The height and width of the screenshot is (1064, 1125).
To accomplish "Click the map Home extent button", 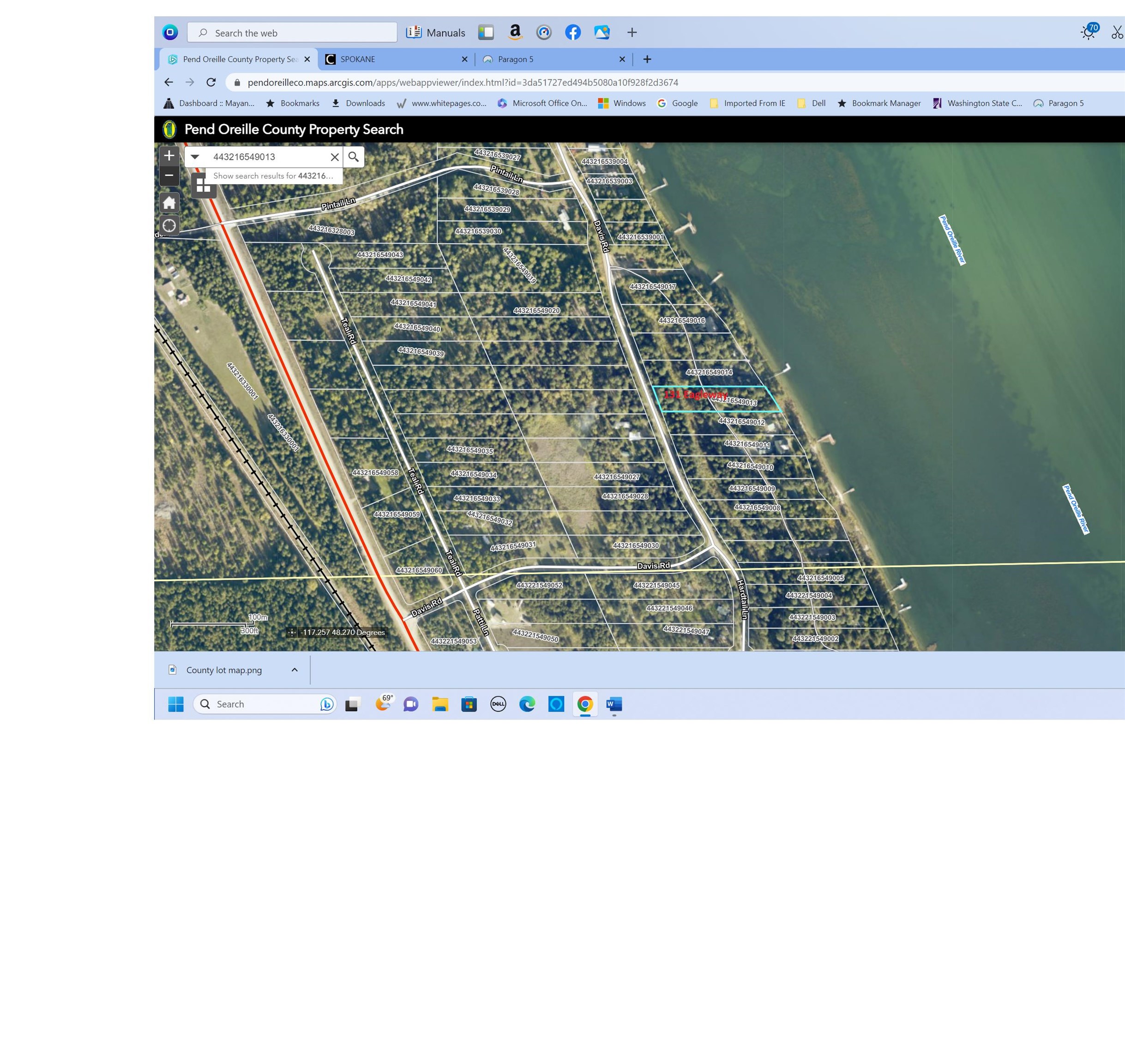I will point(169,202).
